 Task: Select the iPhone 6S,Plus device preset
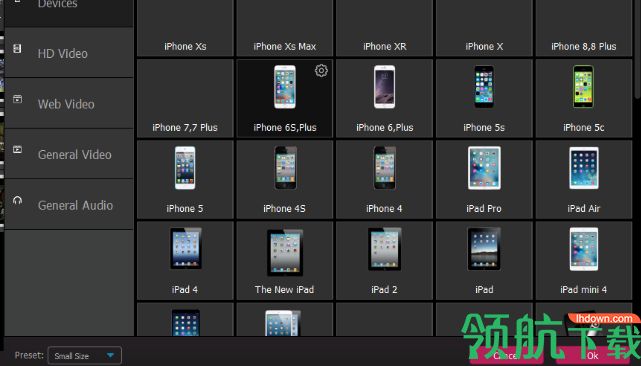tap(285, 98)
